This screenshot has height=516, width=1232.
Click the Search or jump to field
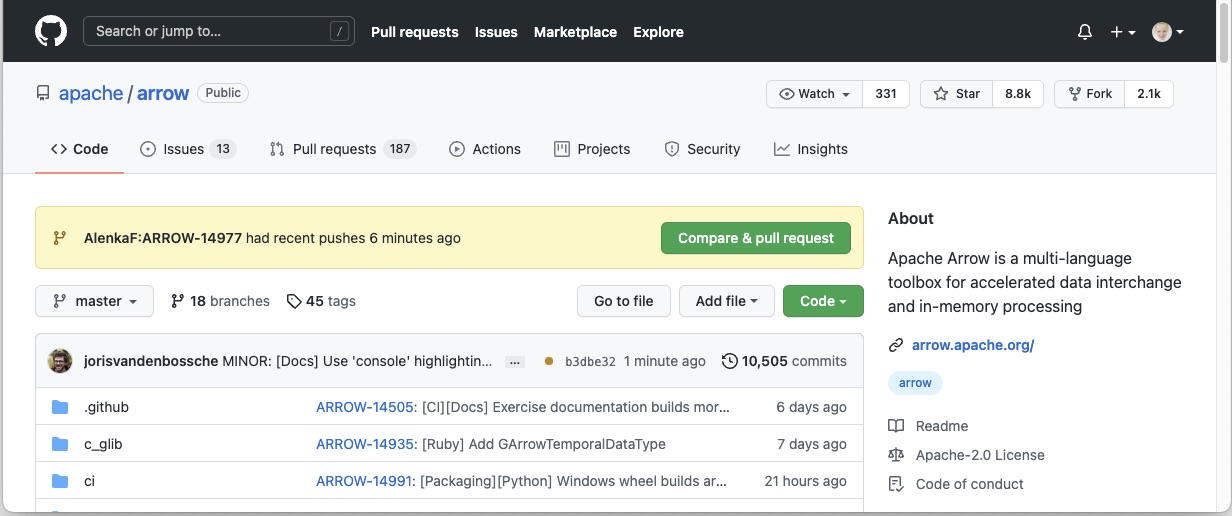point(219,32)
